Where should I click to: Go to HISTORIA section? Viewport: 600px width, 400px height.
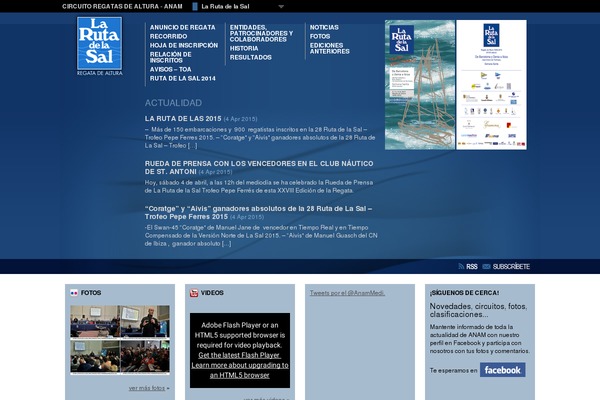(244, 49)
